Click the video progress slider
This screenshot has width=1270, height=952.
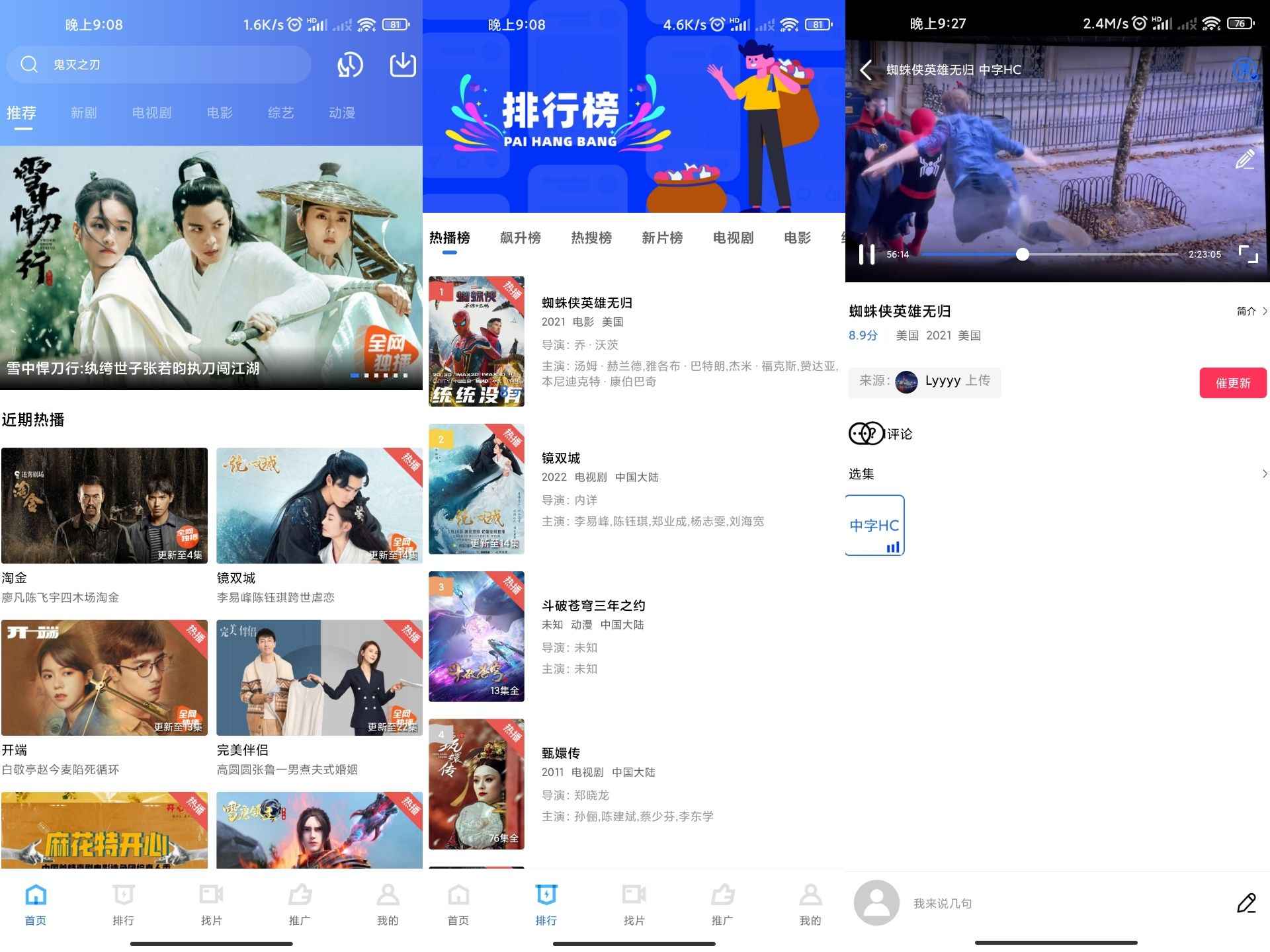click(x=1023, y=253)
